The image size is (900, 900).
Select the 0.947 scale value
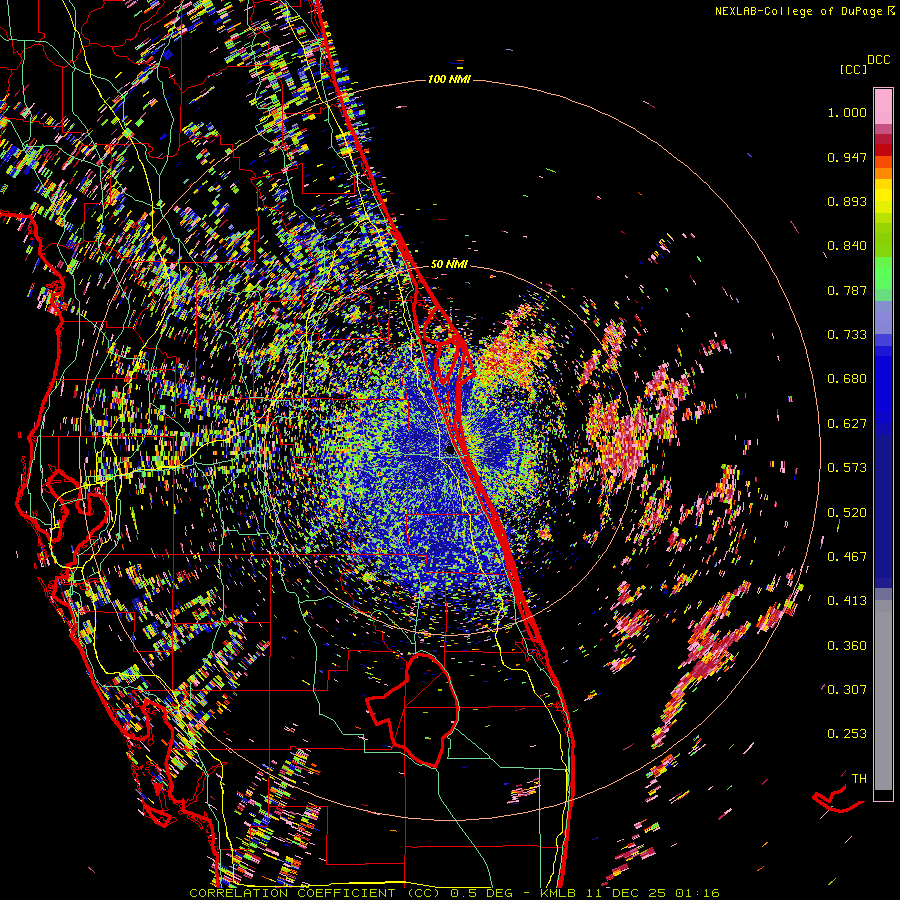tap(847, 157)
